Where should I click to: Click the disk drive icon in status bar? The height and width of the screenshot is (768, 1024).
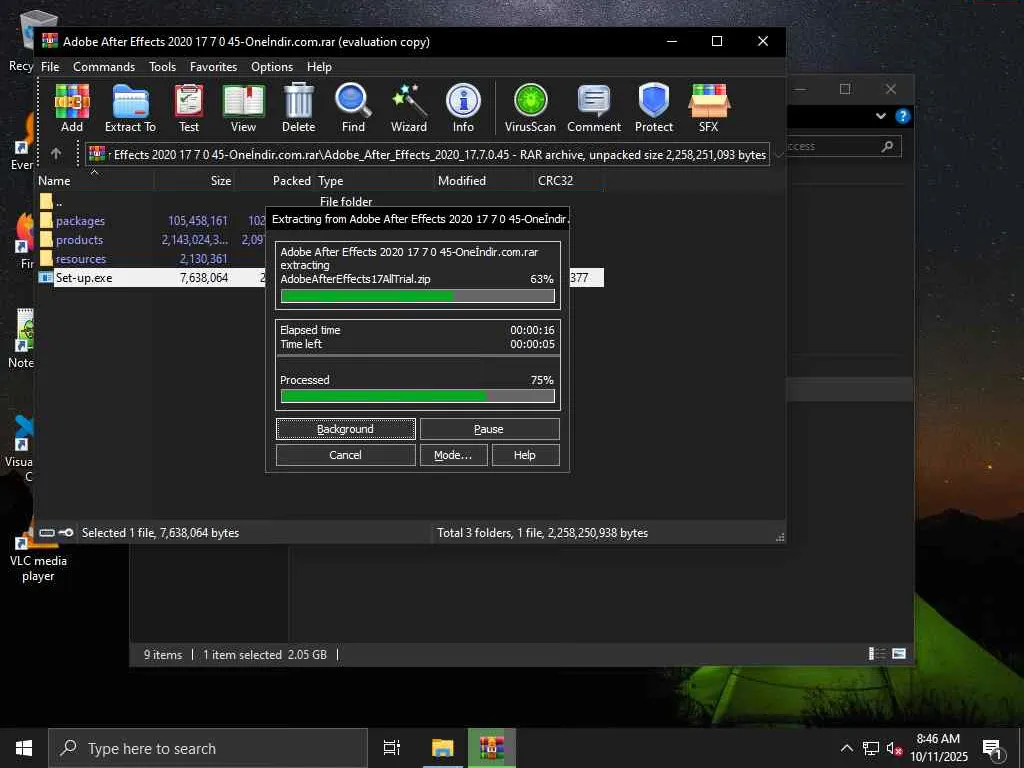point(46,533)
